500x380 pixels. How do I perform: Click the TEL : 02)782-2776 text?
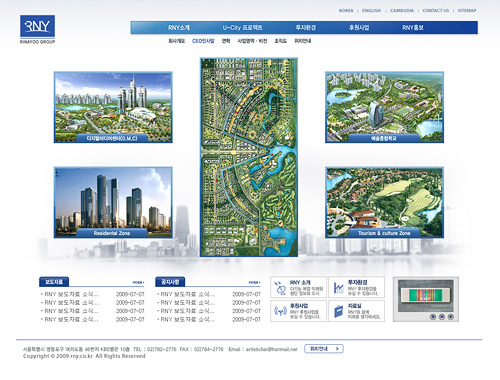[x=155, y=349]
